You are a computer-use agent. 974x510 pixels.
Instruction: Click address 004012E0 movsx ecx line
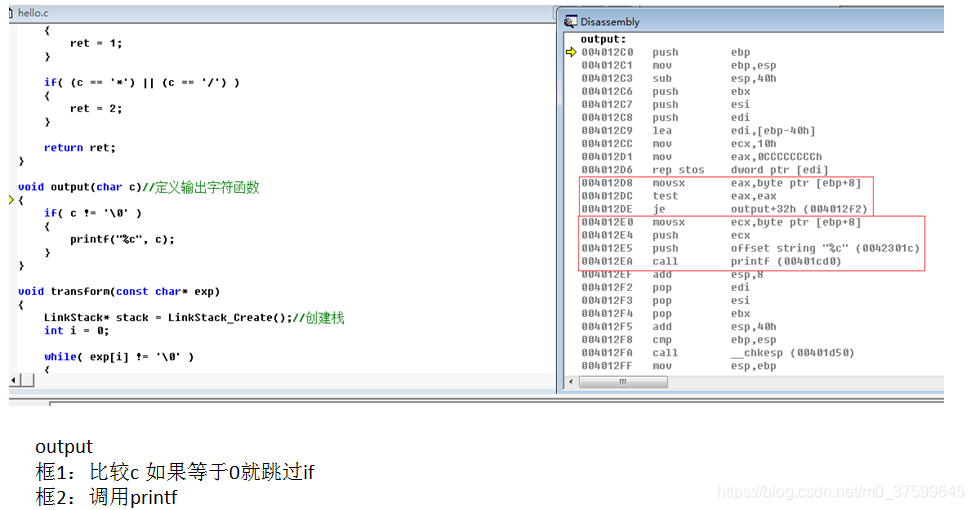[722, 222]
